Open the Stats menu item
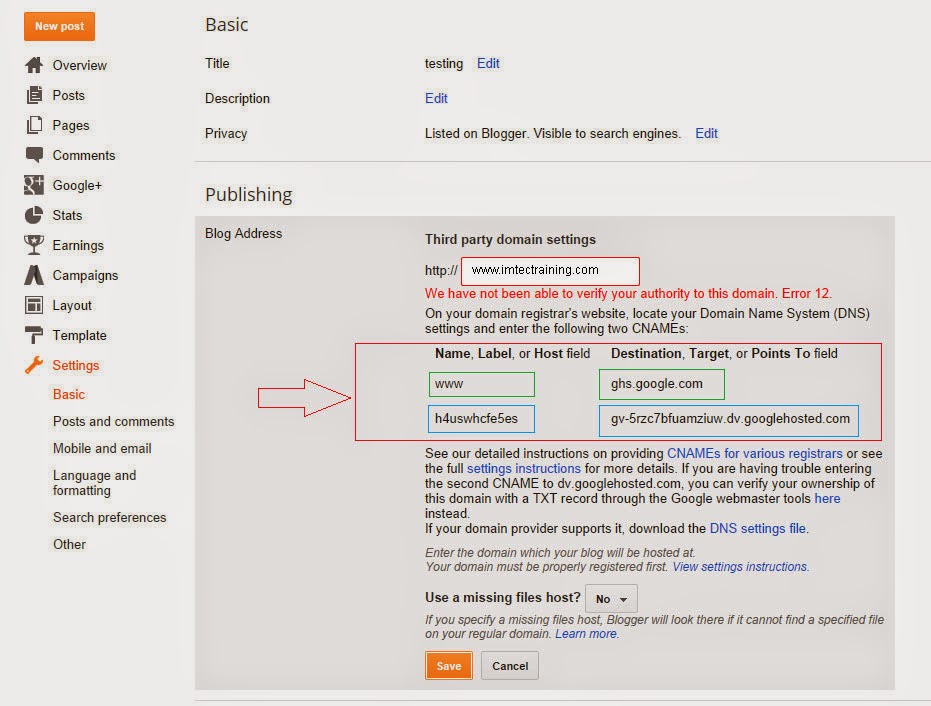 67,215
